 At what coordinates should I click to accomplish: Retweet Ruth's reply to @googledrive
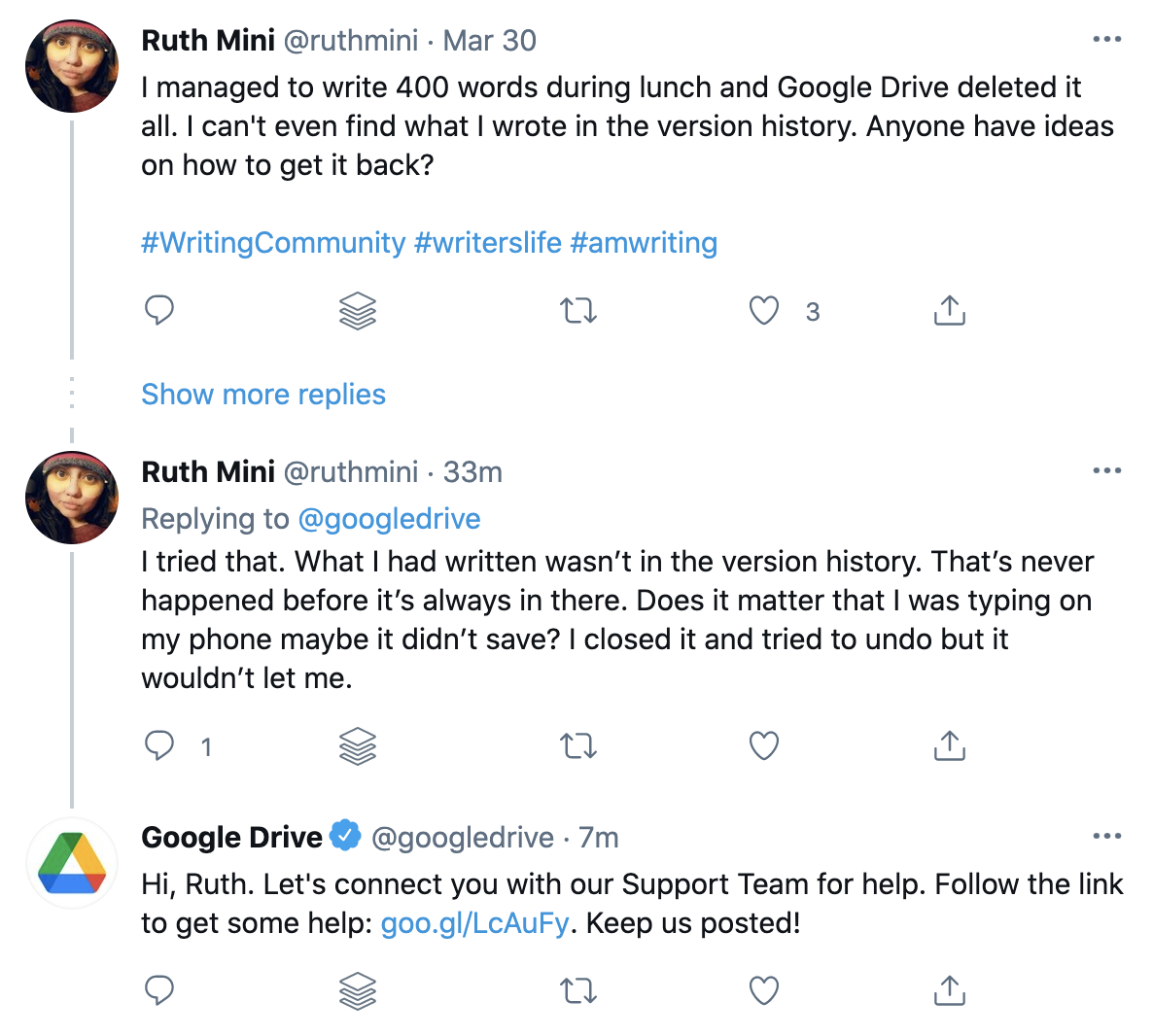point(577,744)
